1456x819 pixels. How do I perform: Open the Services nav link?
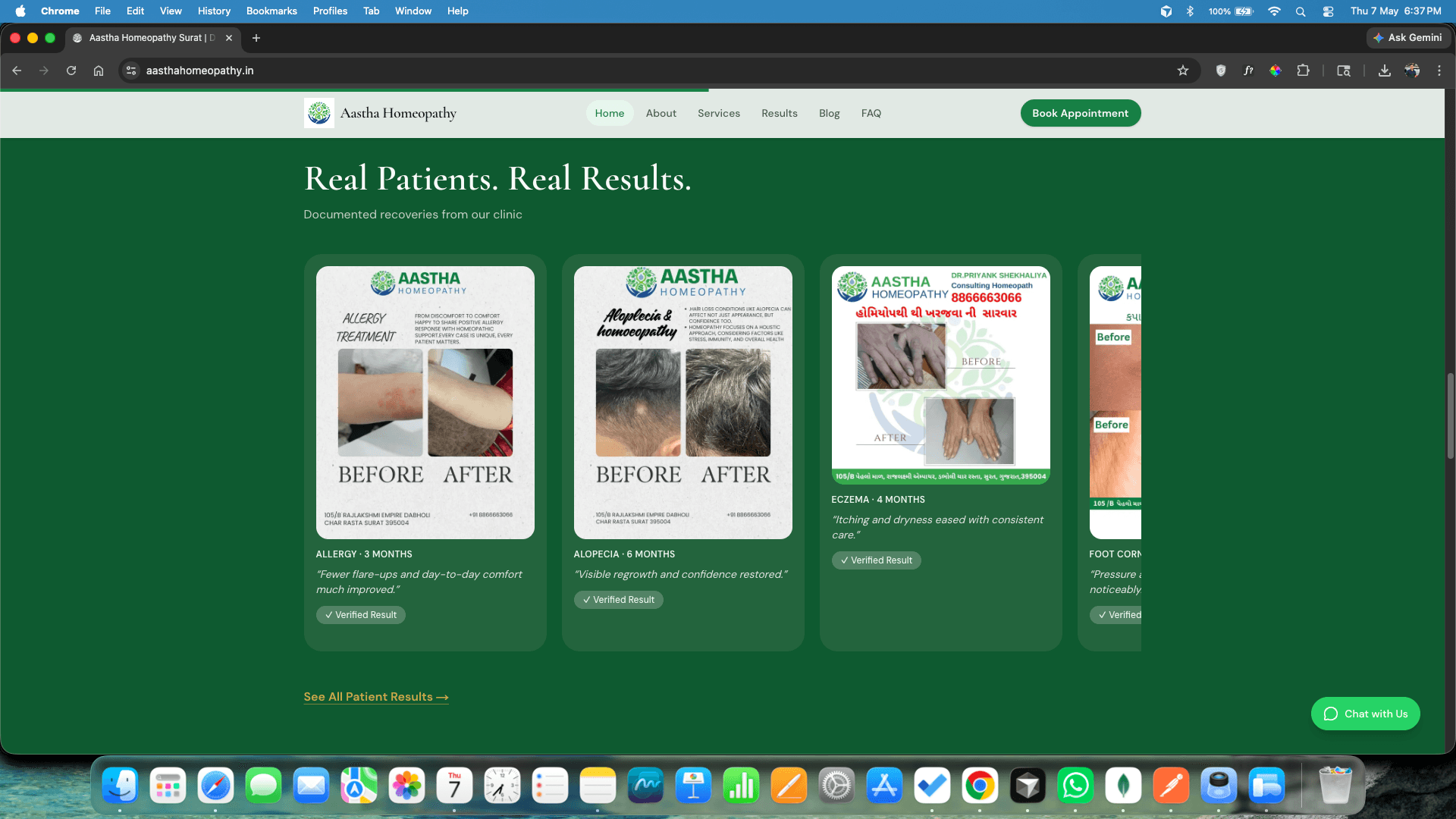719,113
